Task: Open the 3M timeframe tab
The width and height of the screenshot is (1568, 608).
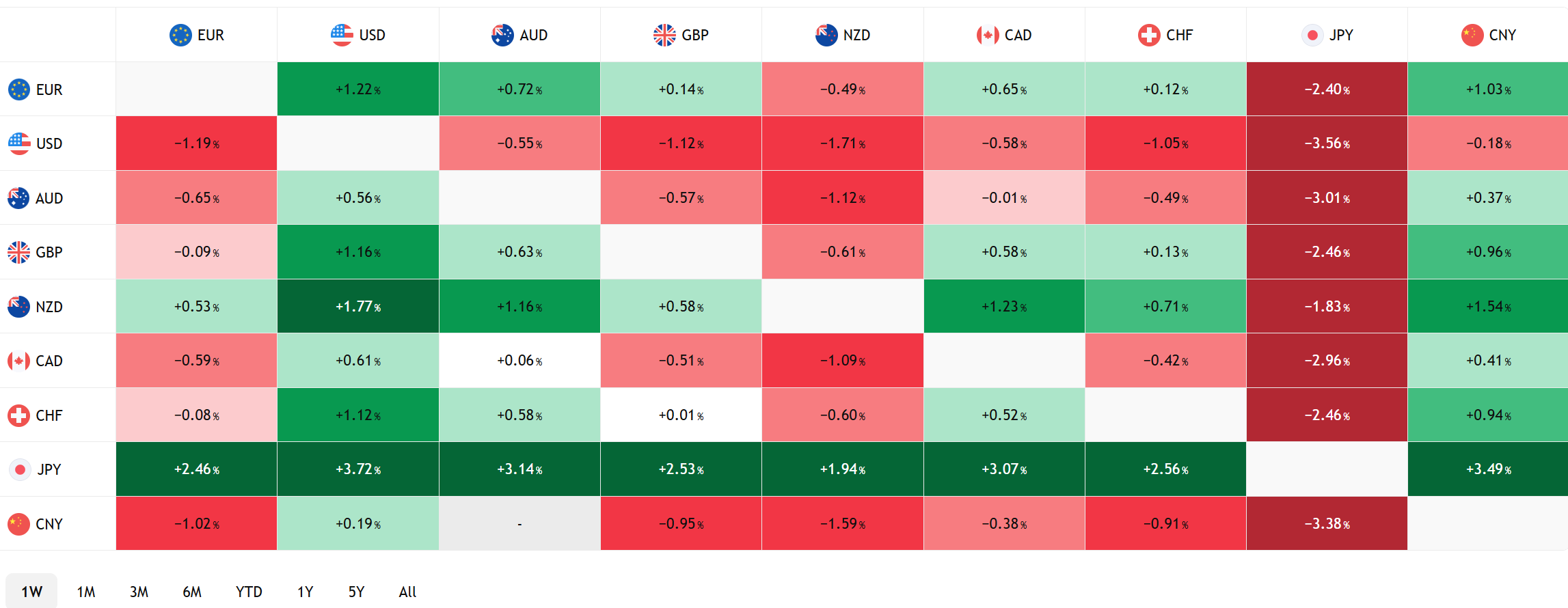Action: point(139,592)
